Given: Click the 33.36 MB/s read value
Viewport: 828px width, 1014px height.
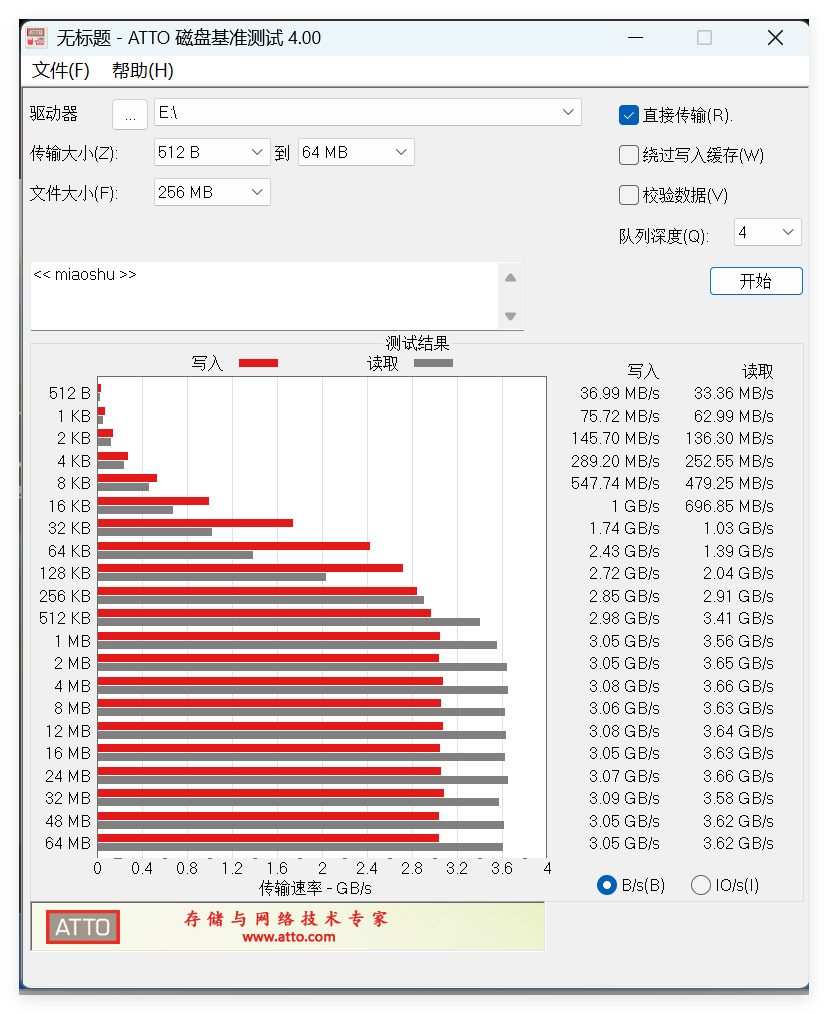Looking at the screenshot, I should tap(734, 393).
